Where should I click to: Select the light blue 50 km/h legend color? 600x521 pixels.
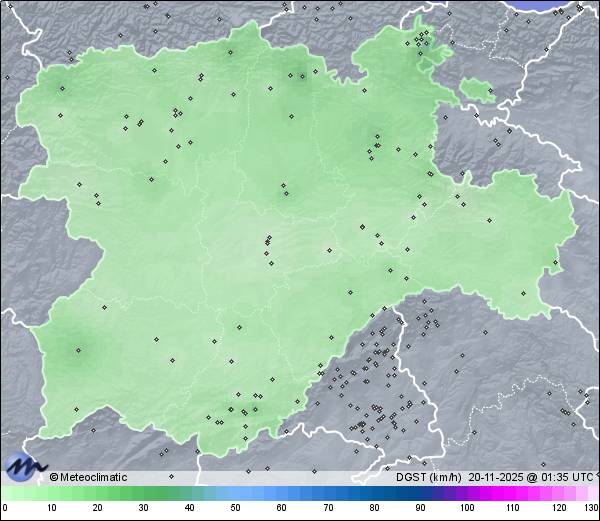click(x=236, y=493)
